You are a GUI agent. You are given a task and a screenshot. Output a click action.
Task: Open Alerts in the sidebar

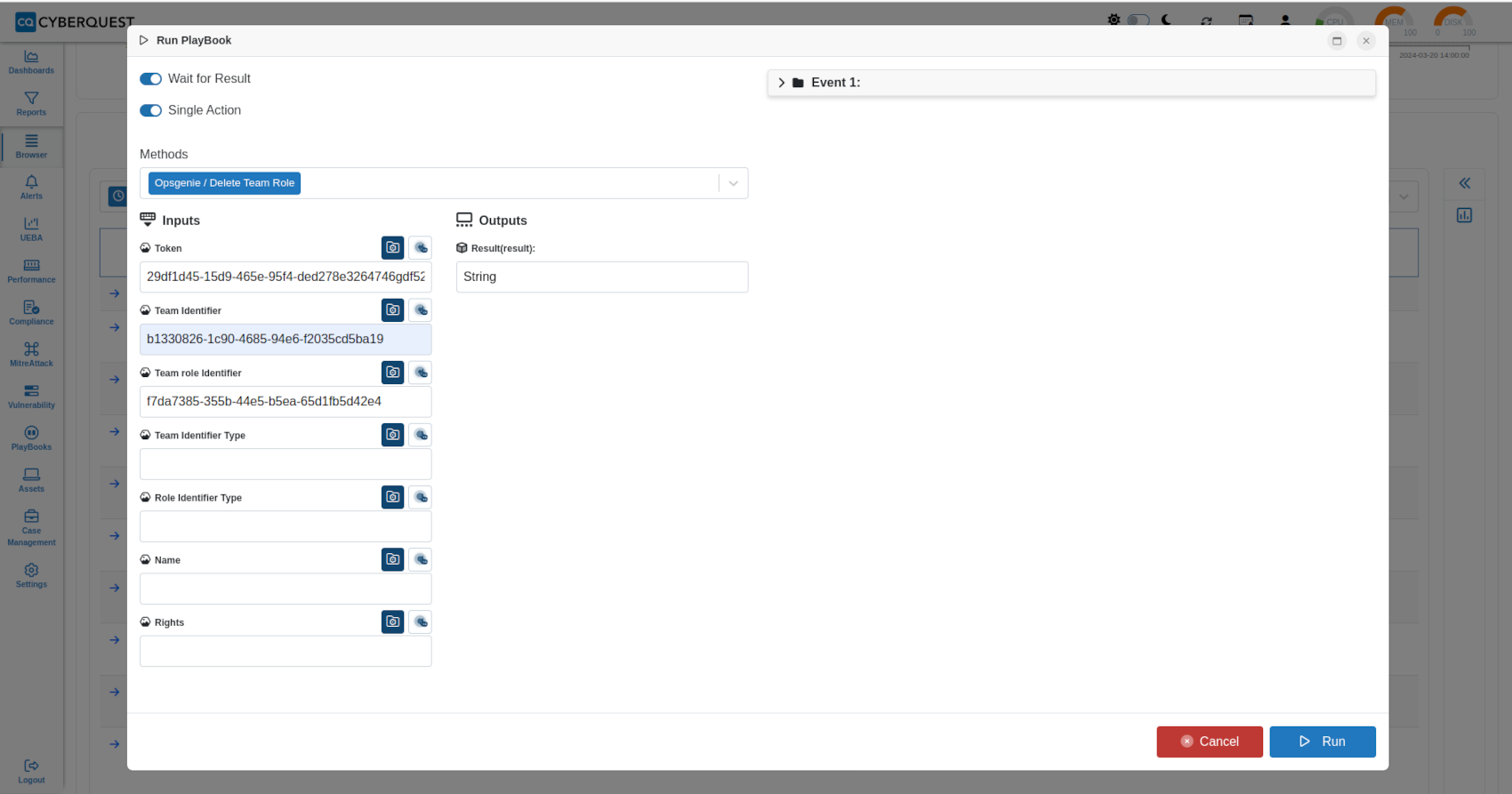31,188
